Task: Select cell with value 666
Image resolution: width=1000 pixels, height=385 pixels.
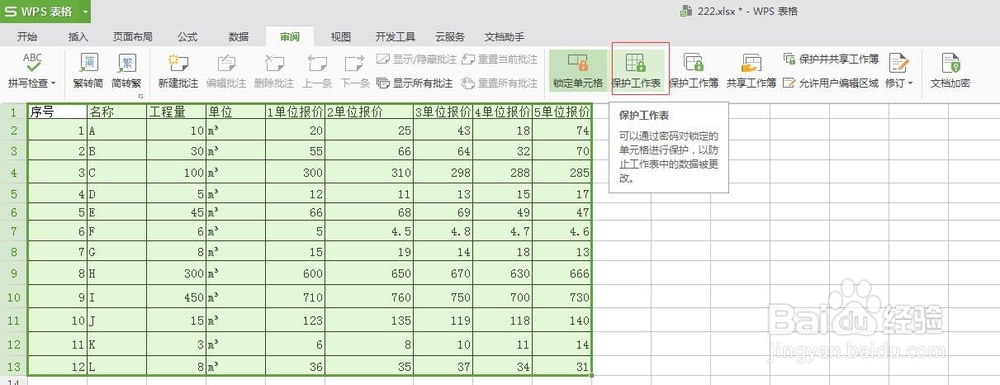Action: tap(561, 273)
